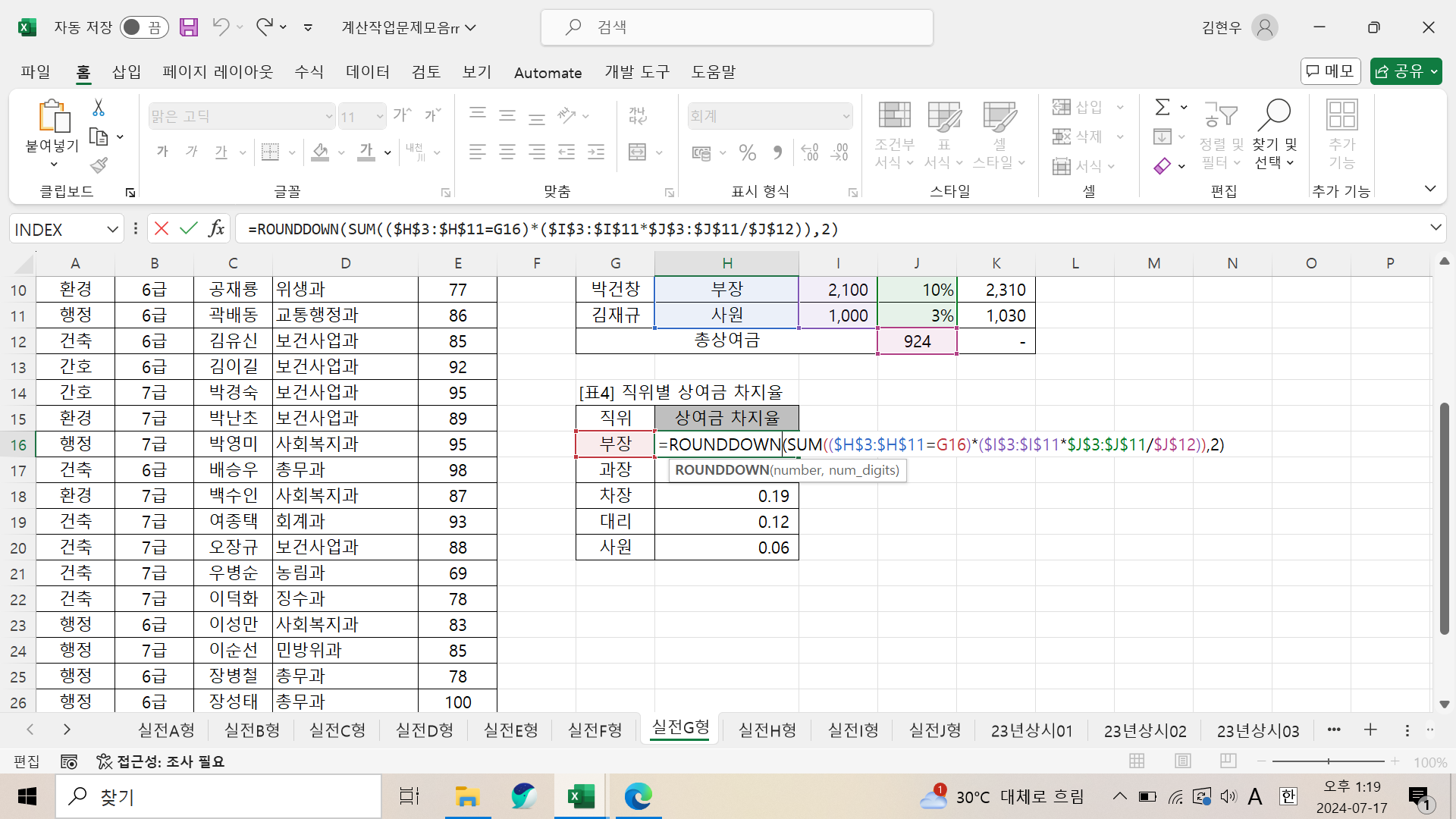The width and height of the screenshot is (1456, 819).
Task: Switch to Page Layout view in status bar
Action: tap(1182, 761)
